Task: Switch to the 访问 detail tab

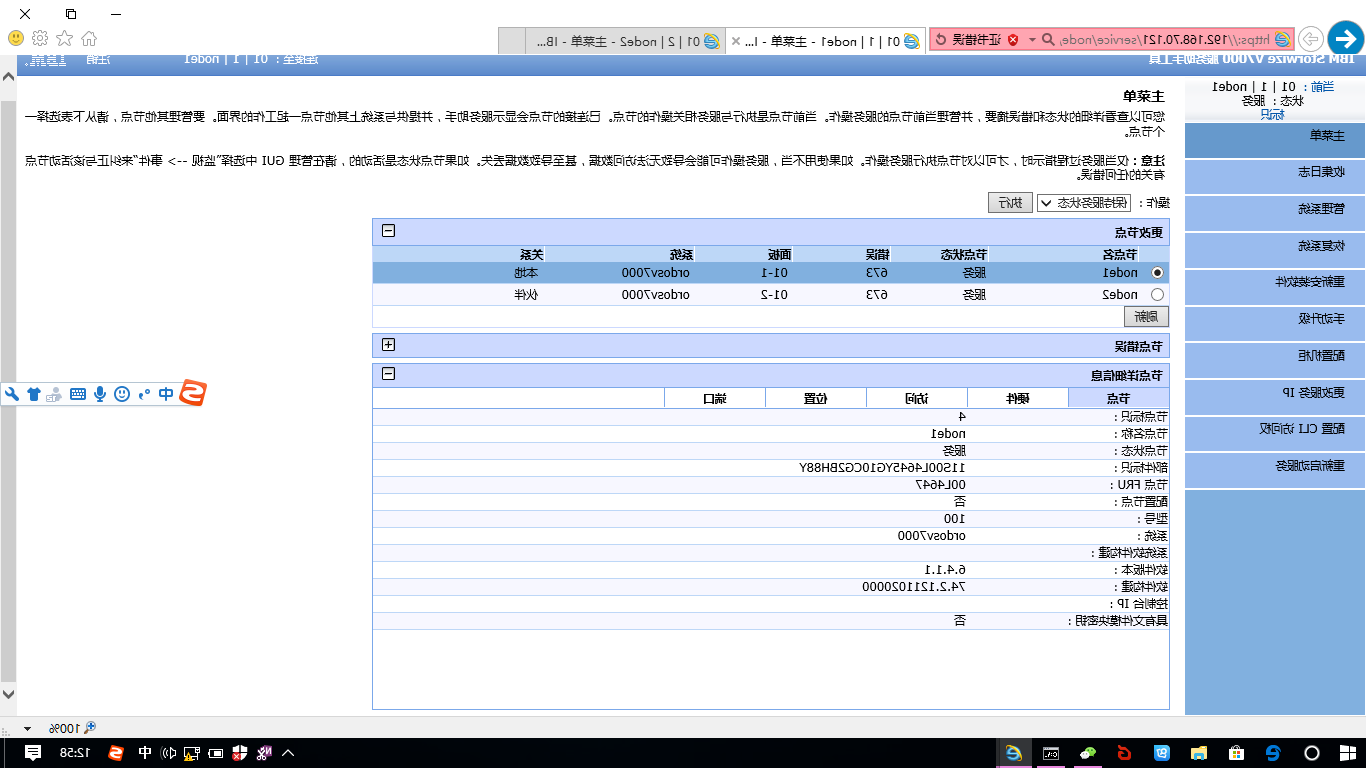Action: [917, 398]
